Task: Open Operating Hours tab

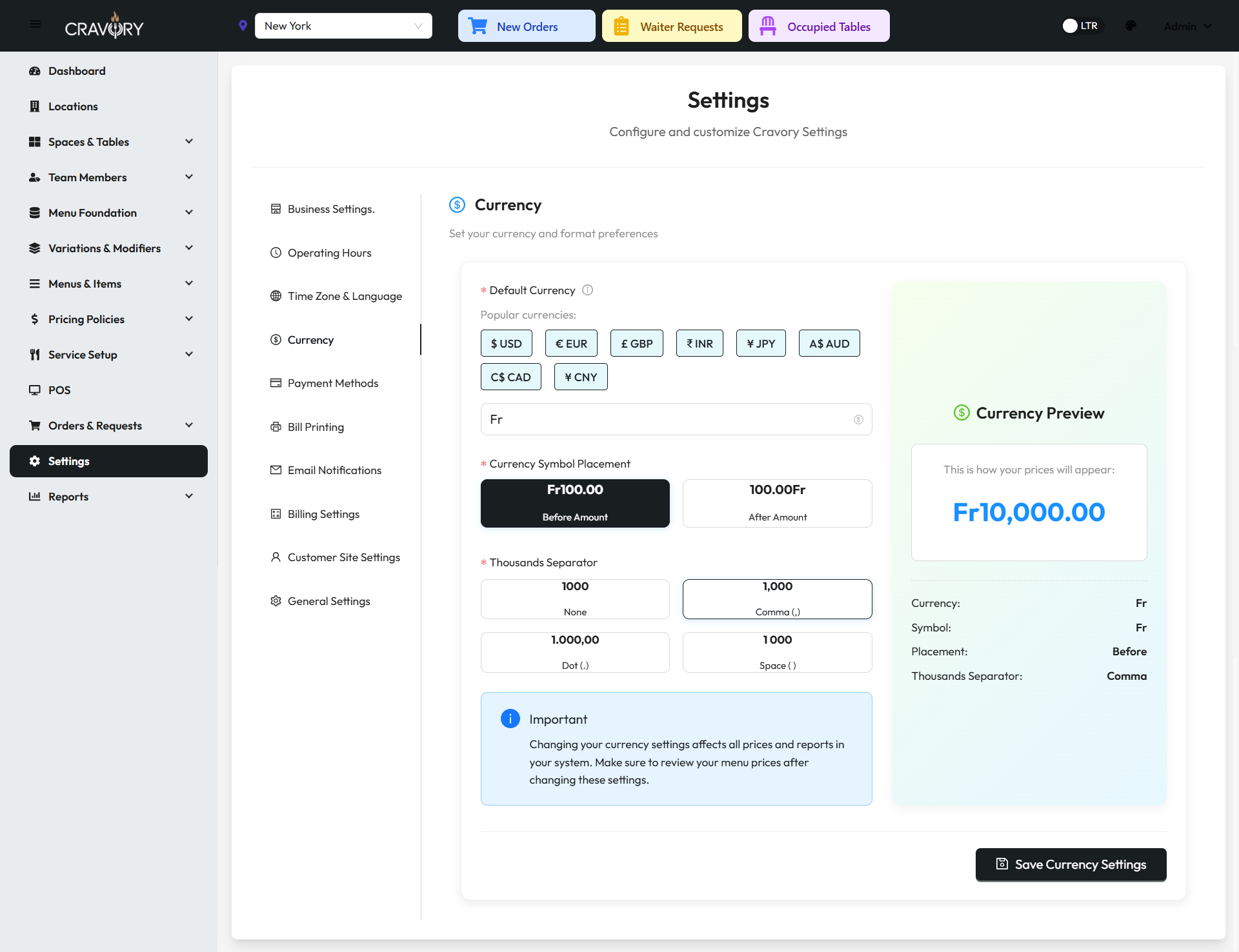Action: (329, 253)
